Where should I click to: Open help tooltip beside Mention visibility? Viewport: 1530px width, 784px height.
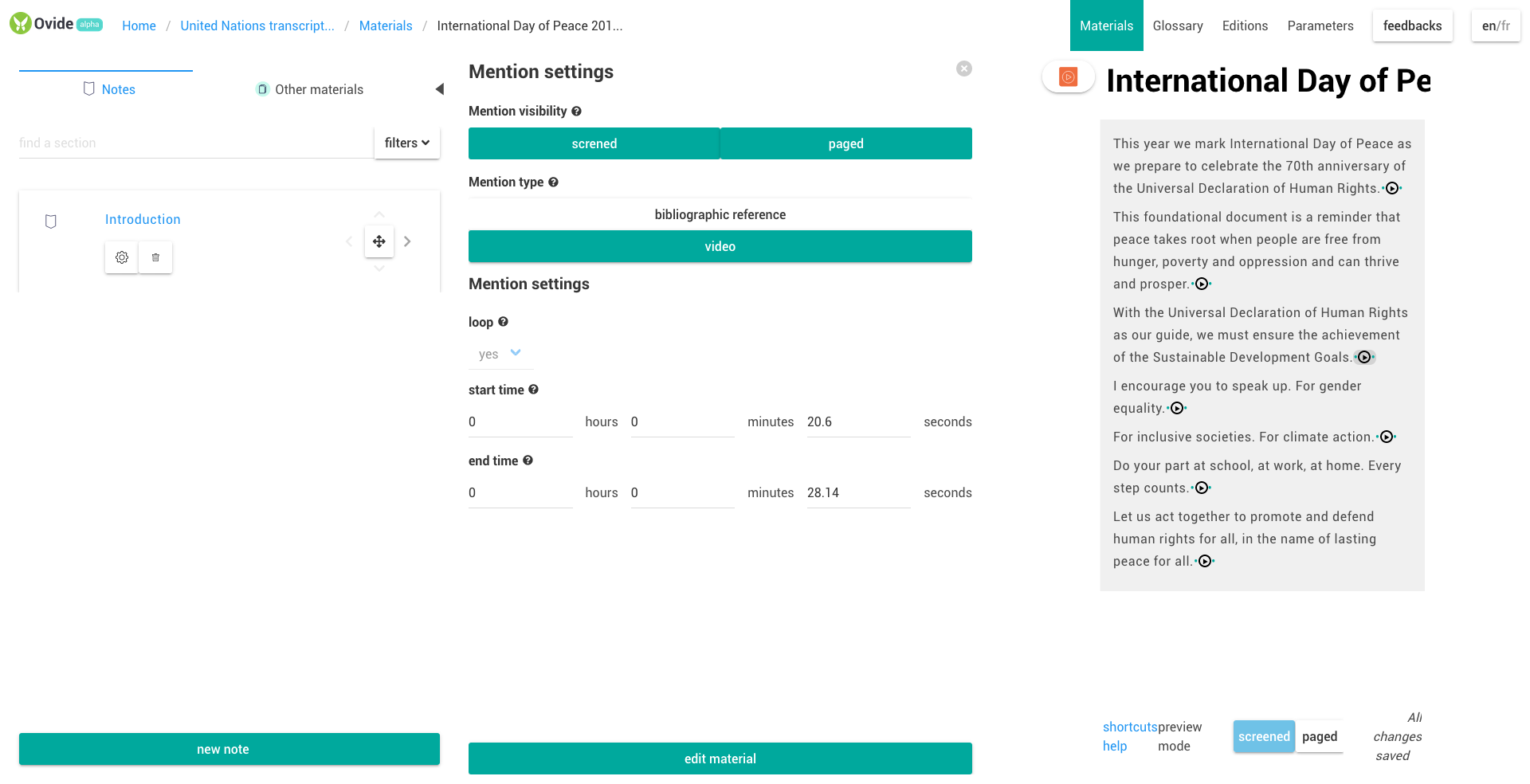[576, 112]
